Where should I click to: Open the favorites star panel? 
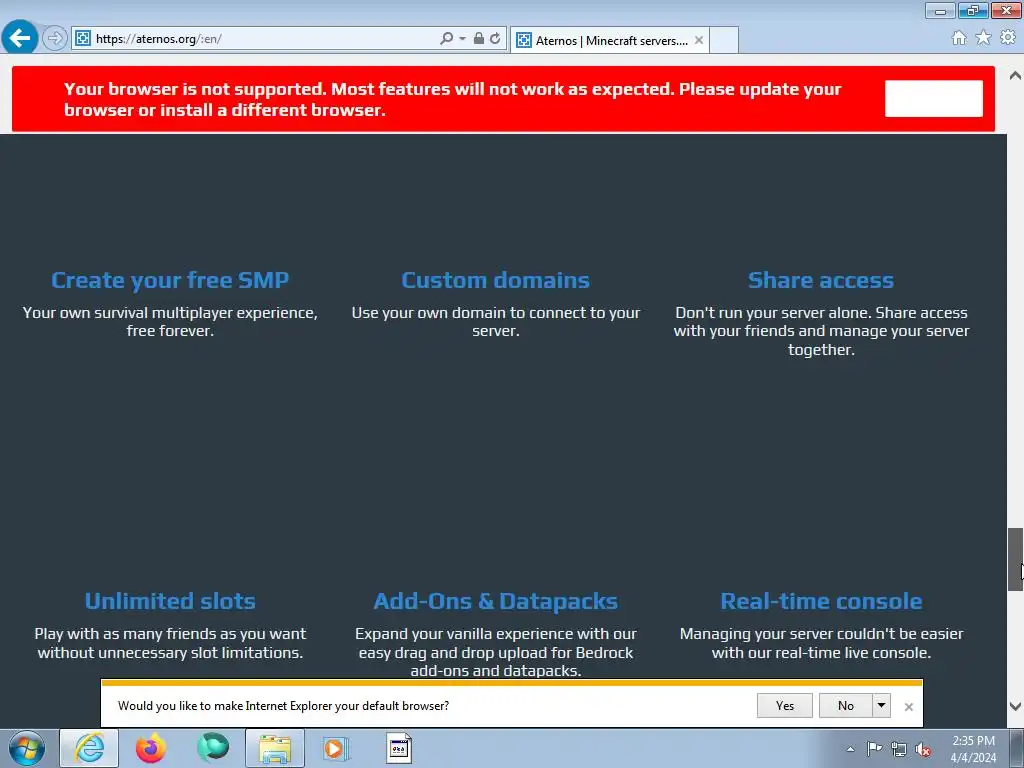point(983,38)
